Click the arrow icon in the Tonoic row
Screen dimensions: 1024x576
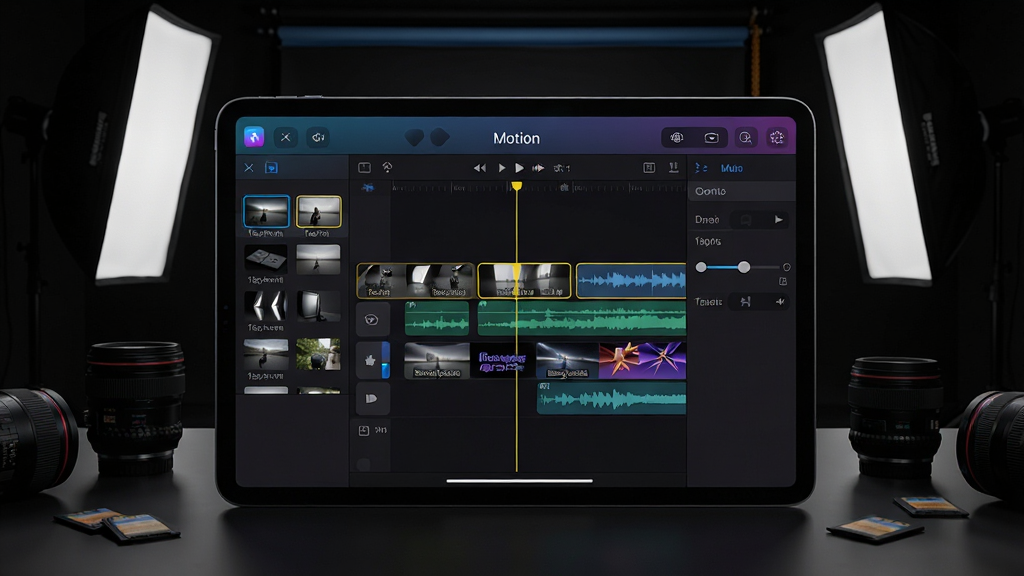pos(780,302)
